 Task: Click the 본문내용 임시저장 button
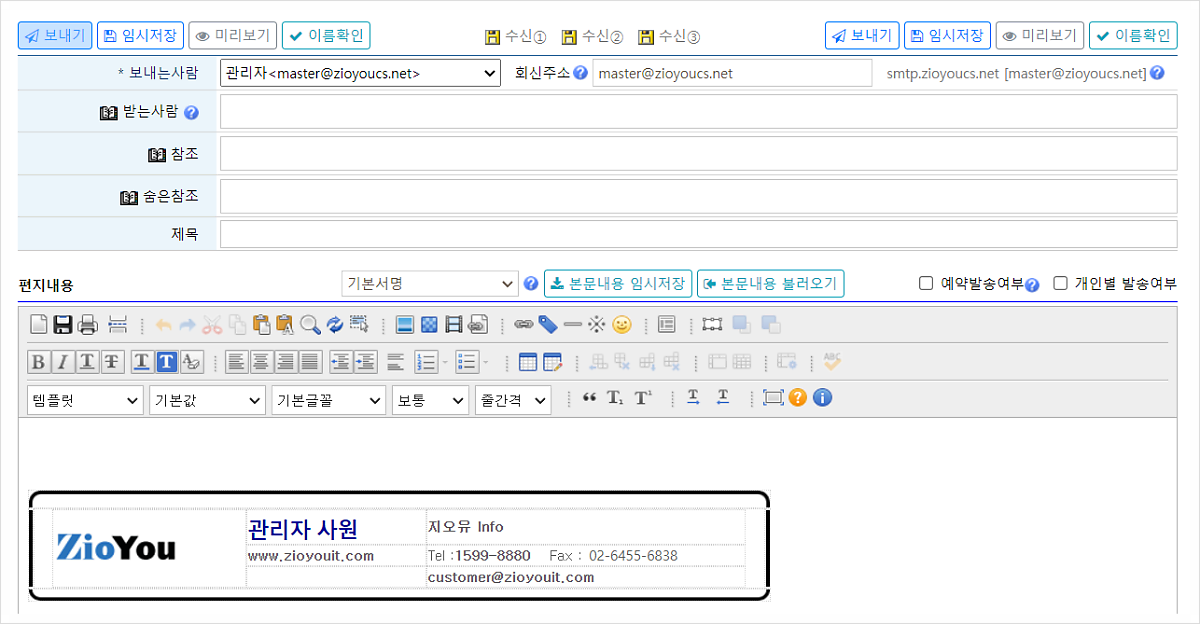click(618, 284)
